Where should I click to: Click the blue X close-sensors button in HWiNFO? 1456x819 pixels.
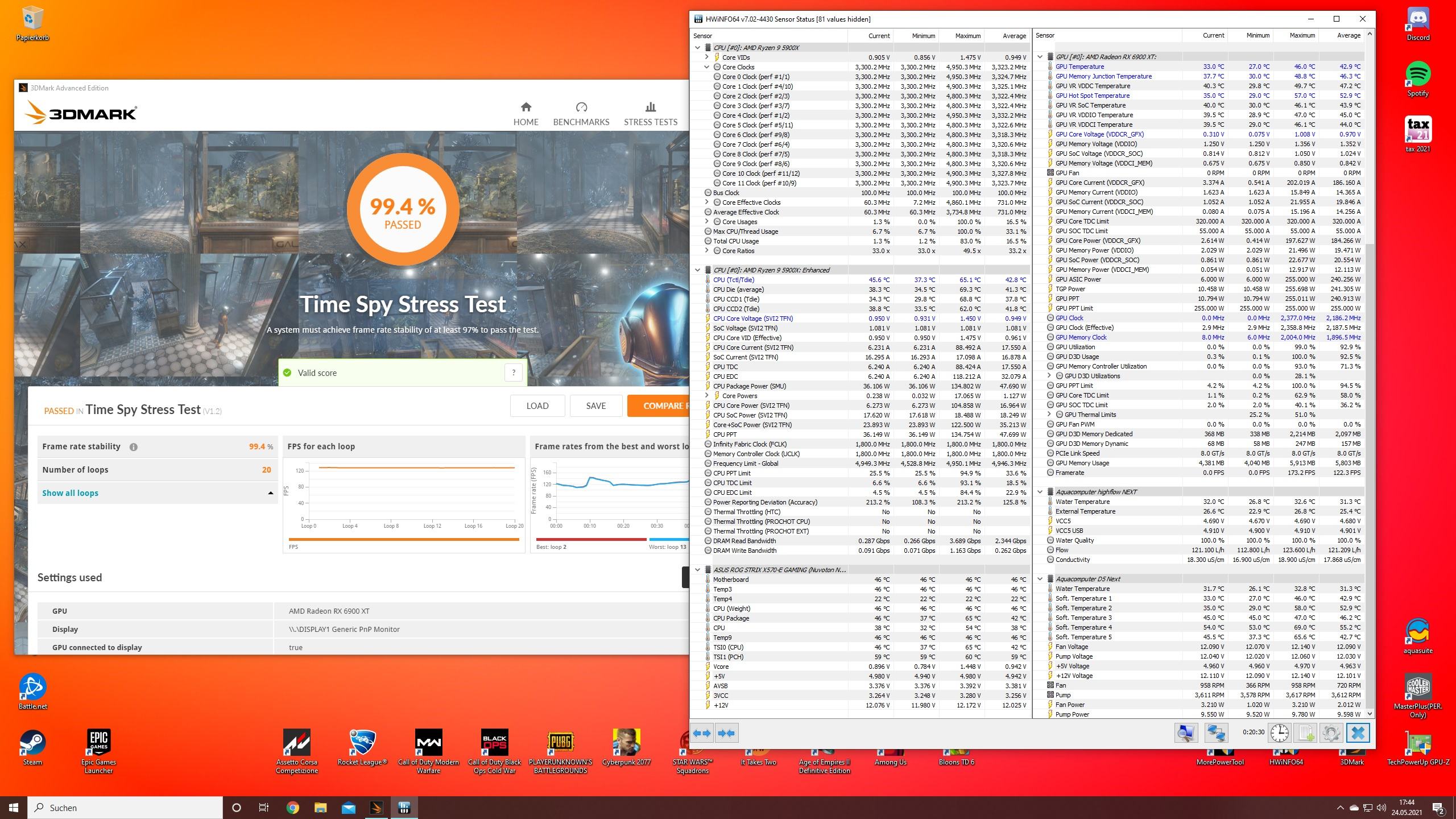click(1358, 733)
